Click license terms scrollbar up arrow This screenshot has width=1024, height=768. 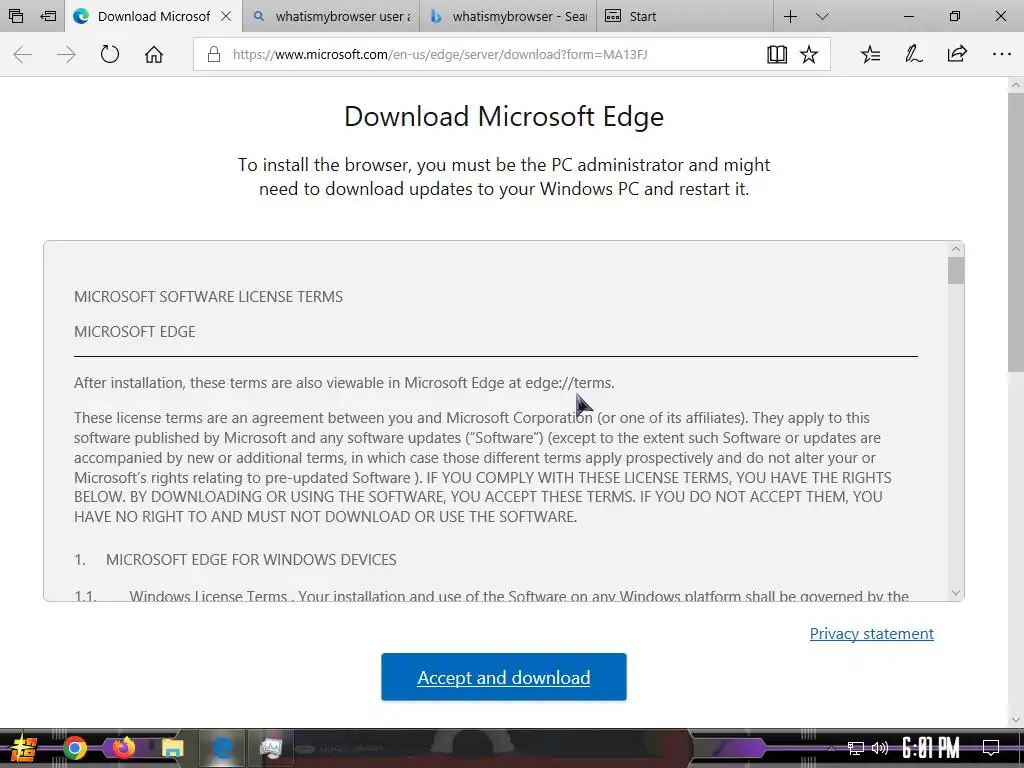pyautogui.click(x=956, y=249)
